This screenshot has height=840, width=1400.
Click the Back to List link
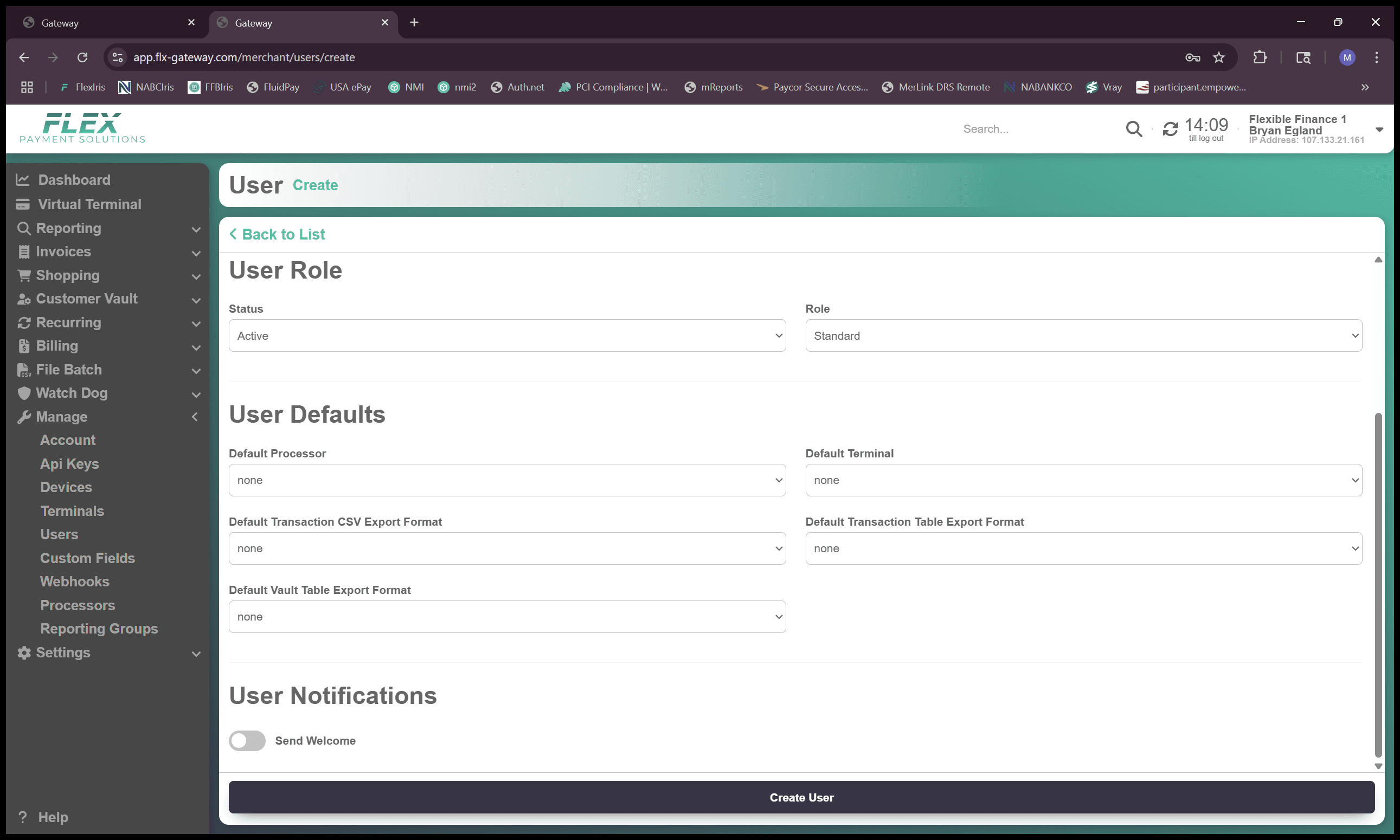[278, 234]
